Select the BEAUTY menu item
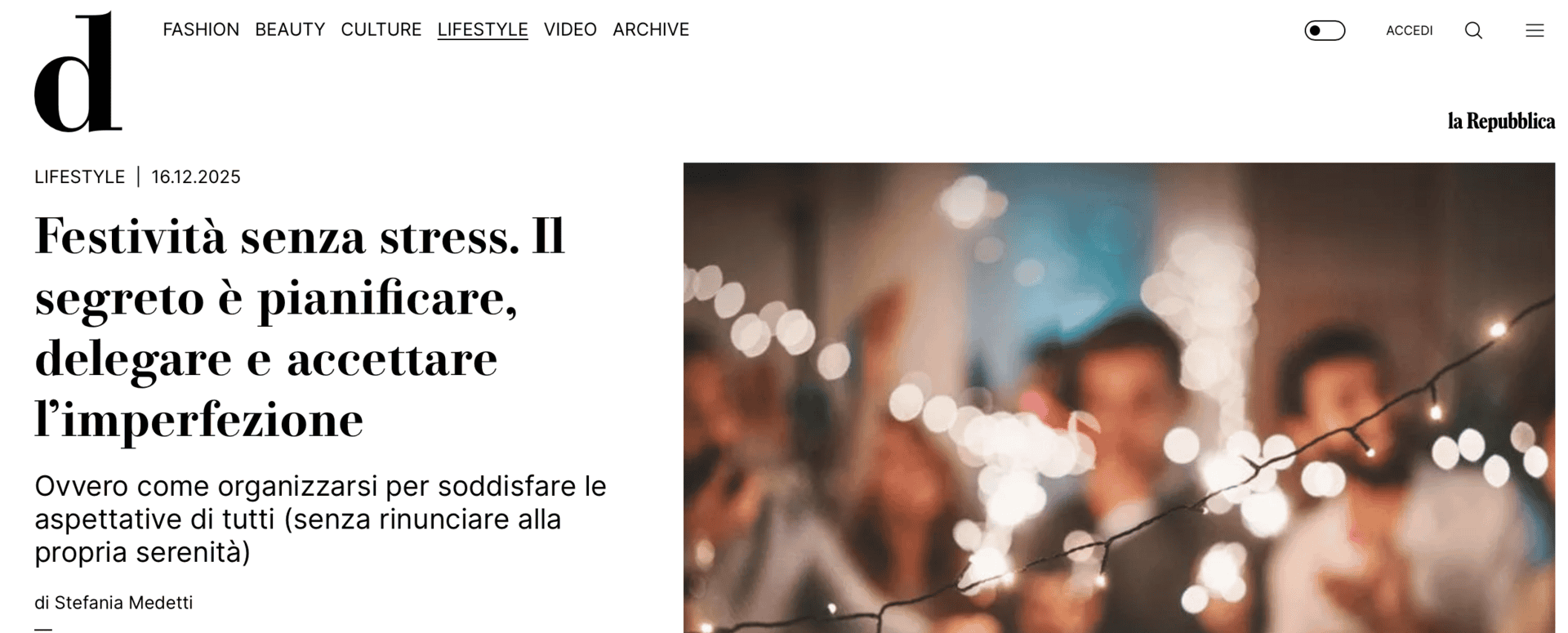 tap(290, 29)
